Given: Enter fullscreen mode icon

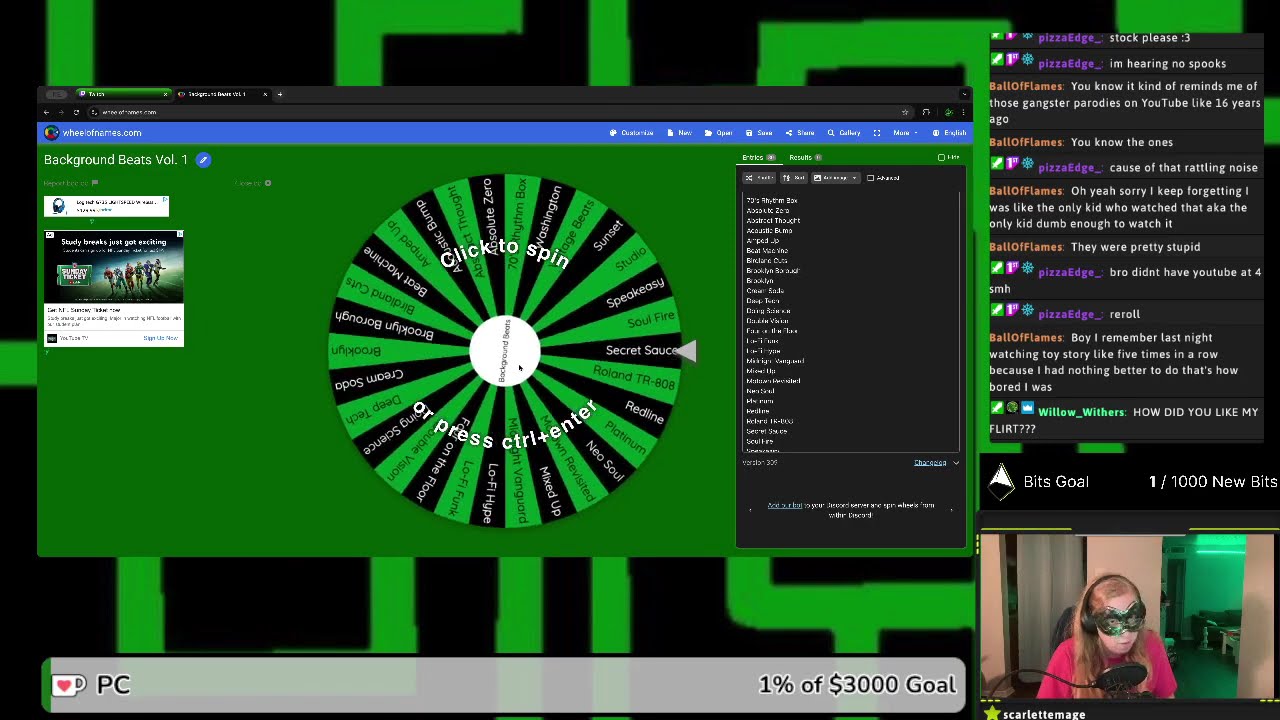Looking at the screenshot, I should [x=877, y=133].
